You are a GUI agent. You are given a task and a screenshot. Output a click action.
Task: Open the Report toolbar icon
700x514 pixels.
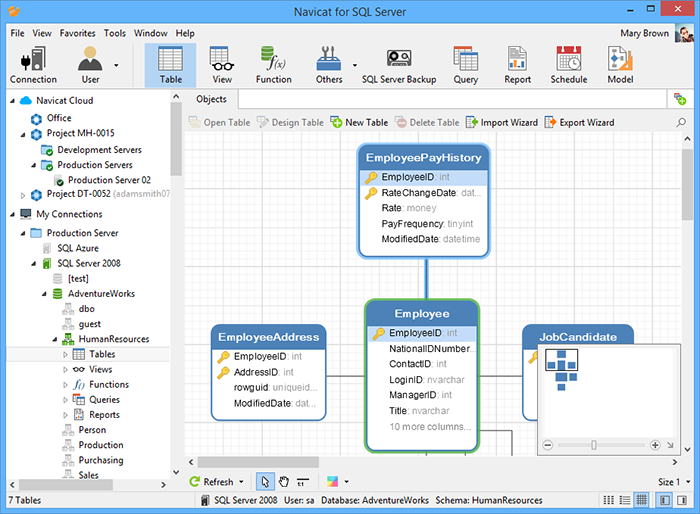517,65
